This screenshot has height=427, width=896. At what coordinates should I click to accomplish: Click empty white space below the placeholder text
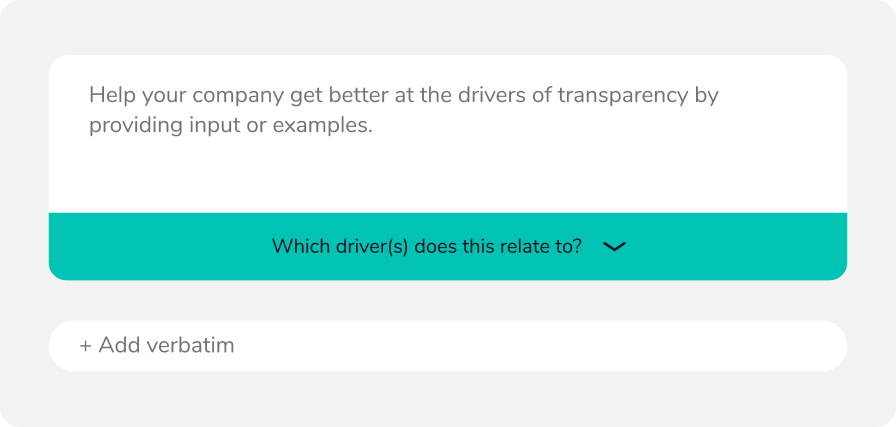pyautogui.click(x=447, y=178)
